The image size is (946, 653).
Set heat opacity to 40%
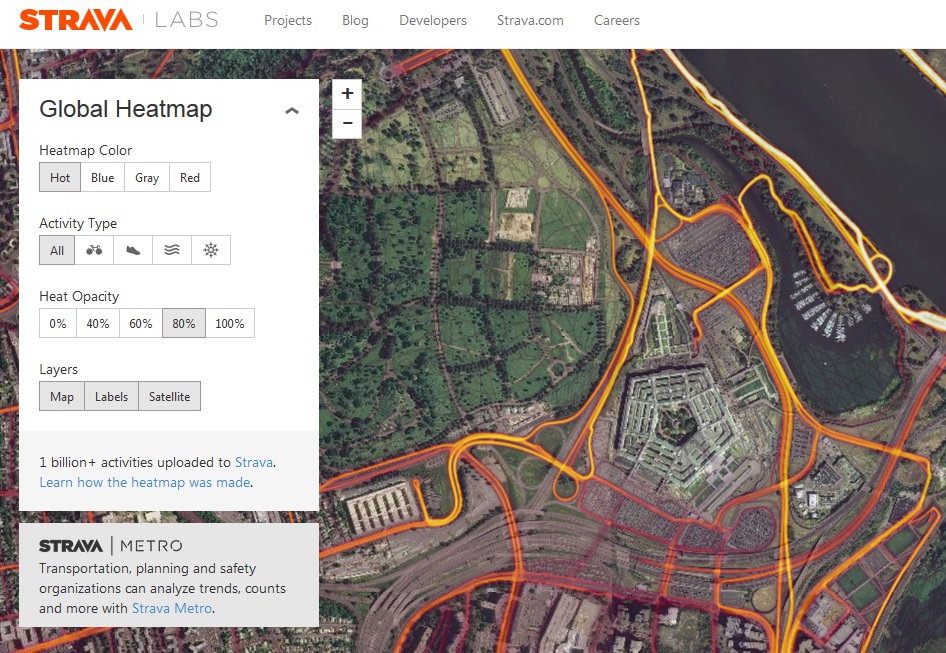pos(98,323)
